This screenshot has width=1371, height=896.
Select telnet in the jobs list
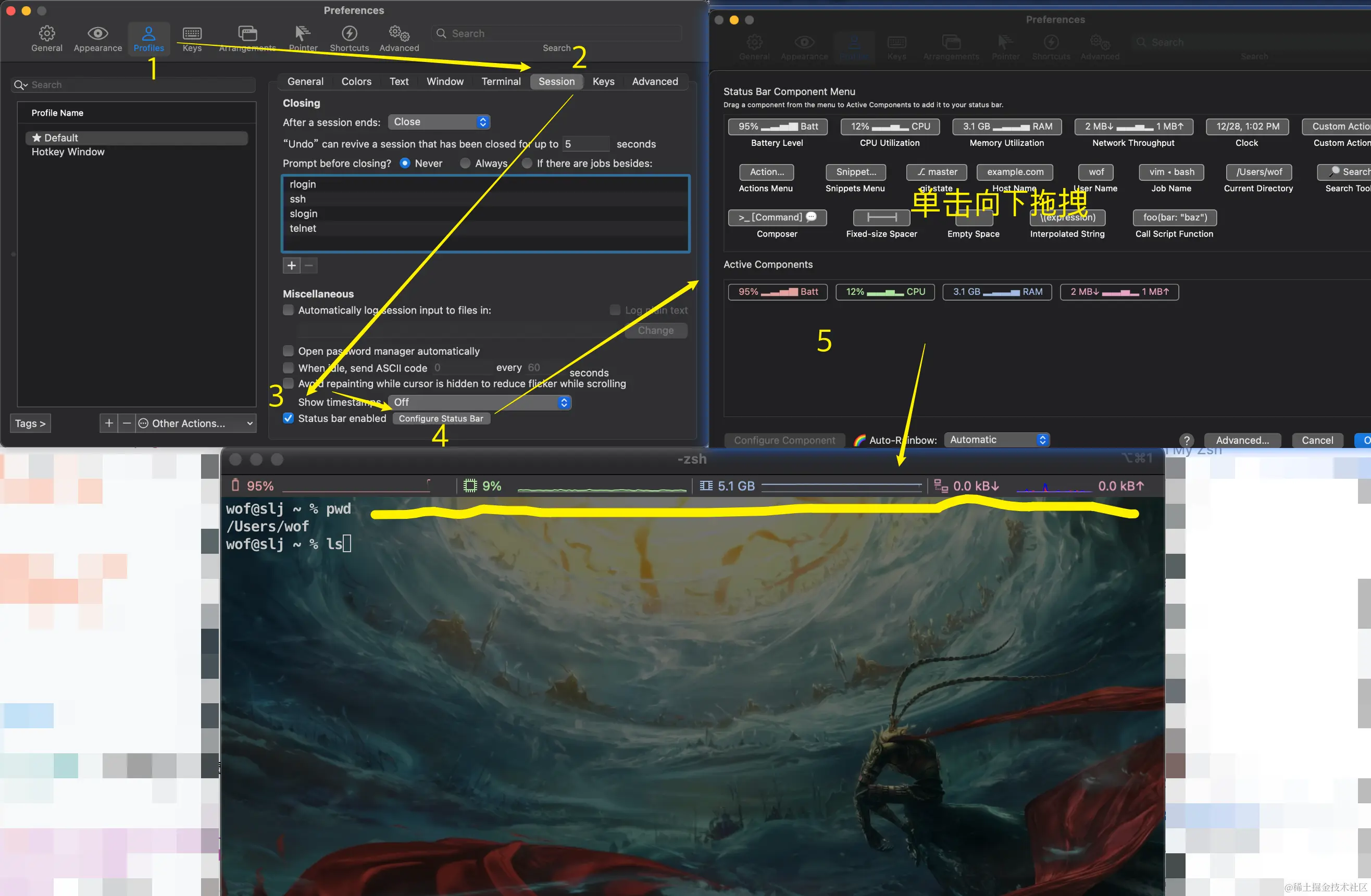click(x=485, y=229)
